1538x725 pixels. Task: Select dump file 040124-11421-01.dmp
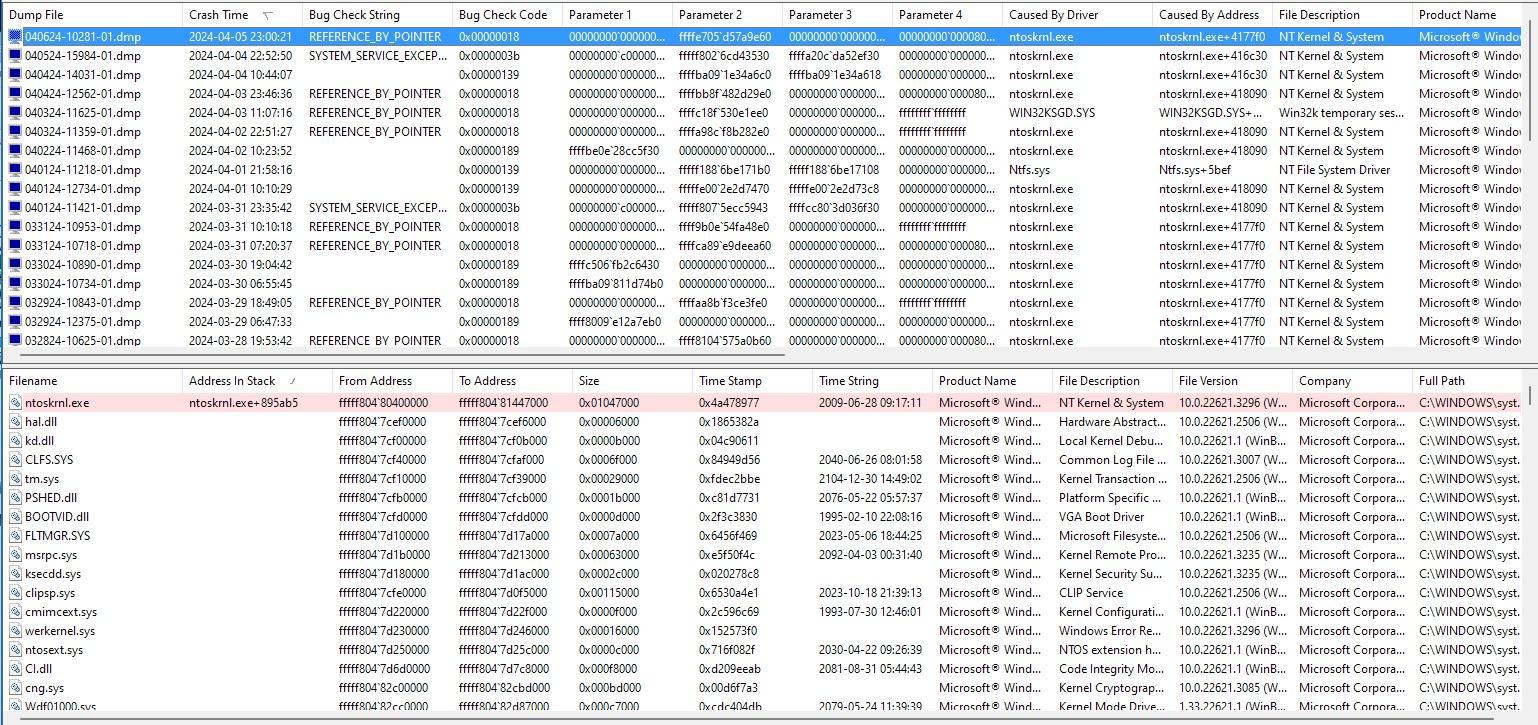click(x=83, y=207)
